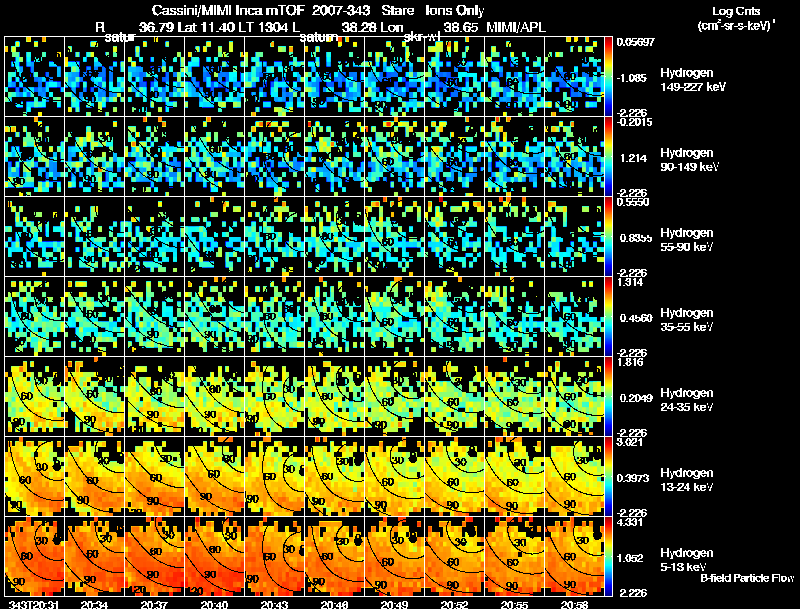The image size is (800, 609).
Task: Click the '-1.085' color scale value
Action: (634, 78)
